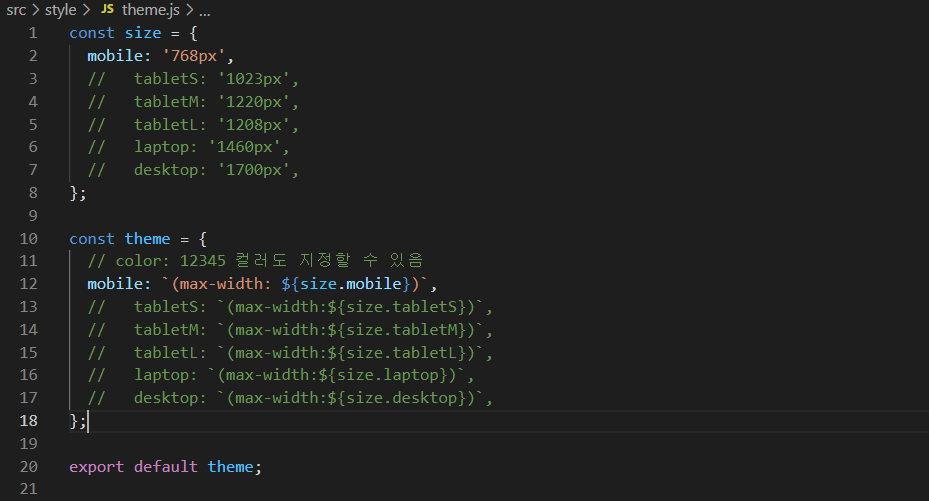Click the closing '};' on line 8
The image size is (929, 501).
click(x=78, y=193)
